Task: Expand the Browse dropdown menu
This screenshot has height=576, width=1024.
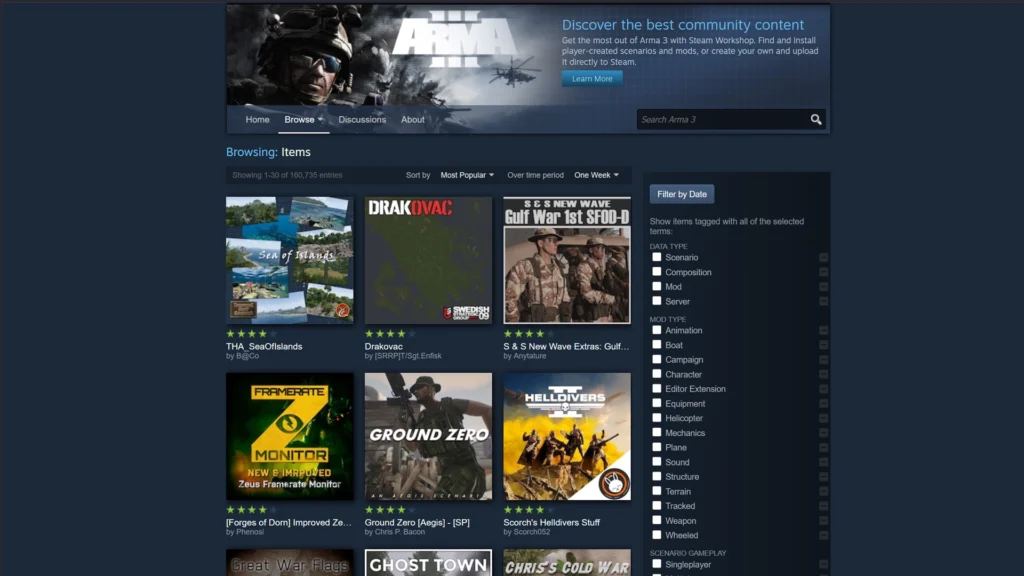Action: pos(304,120)
